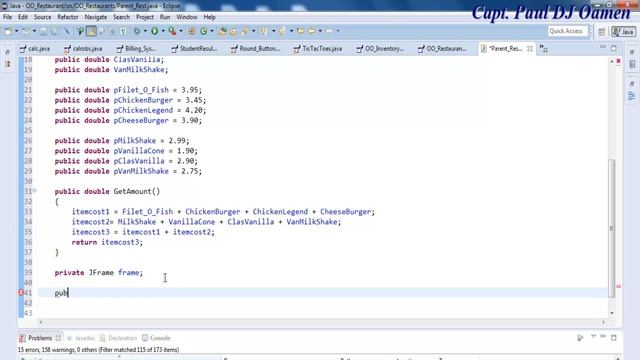The image size is (640, 360).
Task: Click the Open Perspective icon
Action: pos(602,32)
